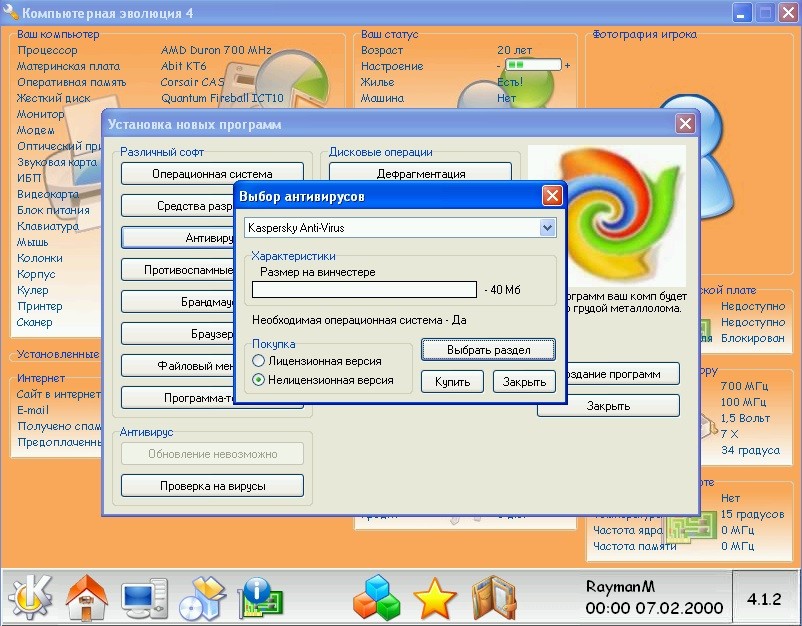The height and width of the screenshot is (626, 802).
Task: Click the Принтер label
Action: (39, 306)
